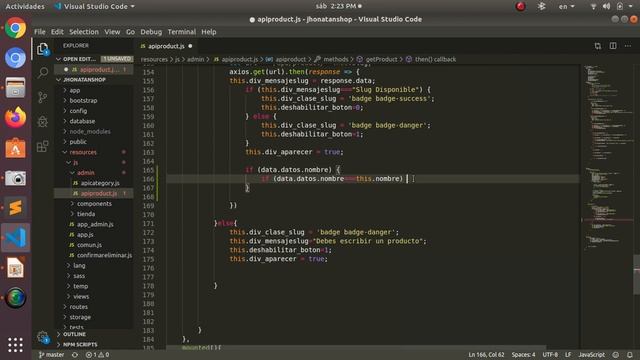
Task: Collapse the resources folder
Action: tap(83, 152)
